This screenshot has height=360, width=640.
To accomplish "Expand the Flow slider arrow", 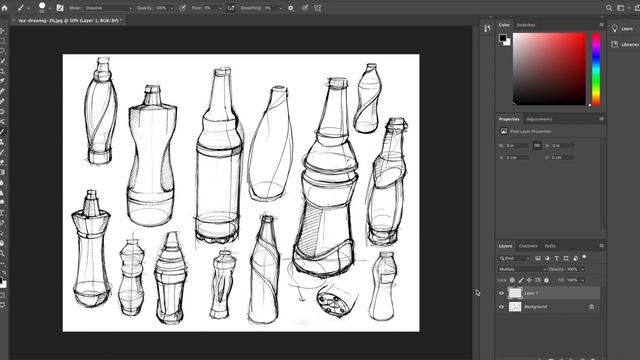I will coord(220,8).
